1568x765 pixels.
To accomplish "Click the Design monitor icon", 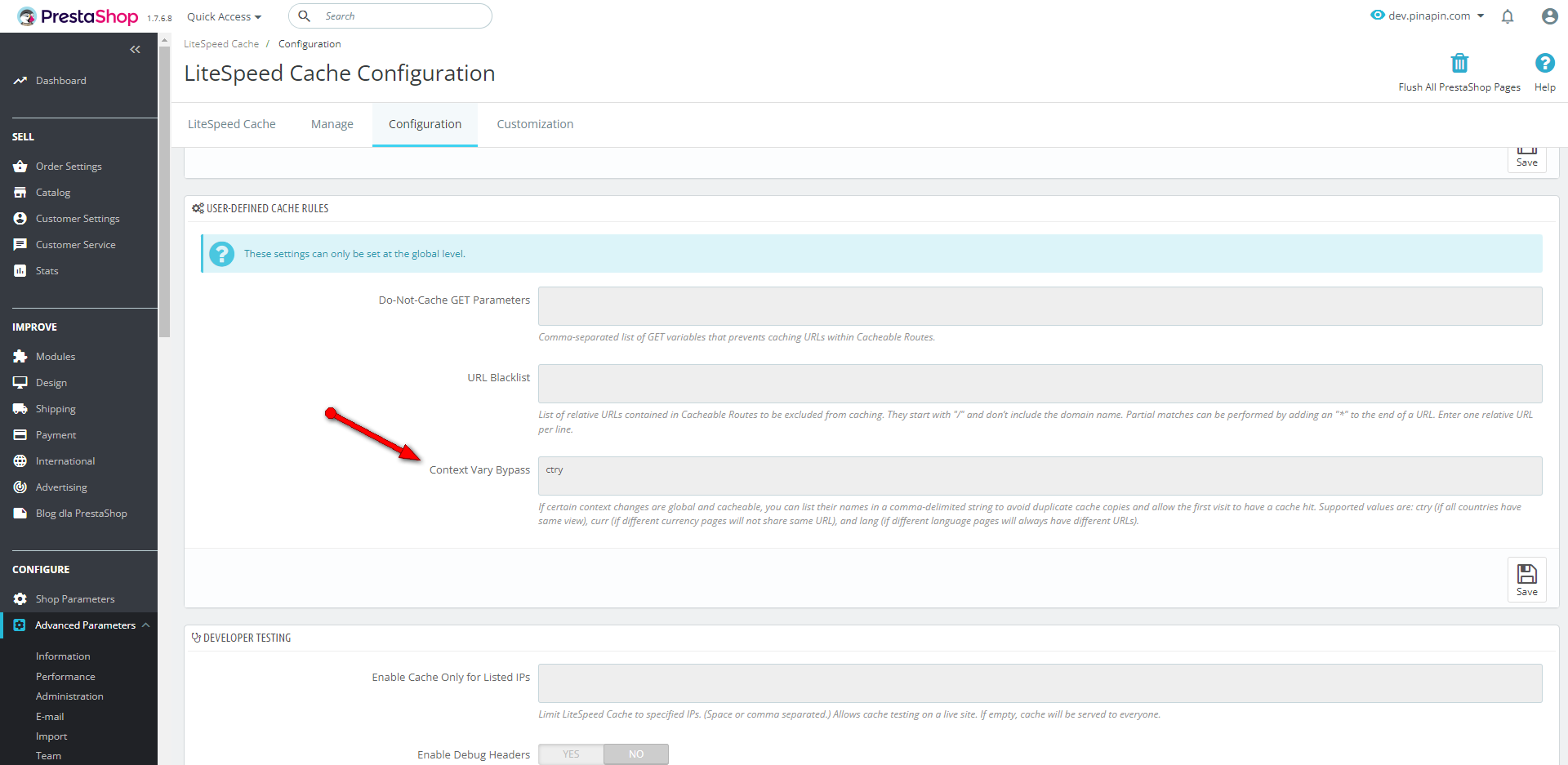I will click(20, 383).
